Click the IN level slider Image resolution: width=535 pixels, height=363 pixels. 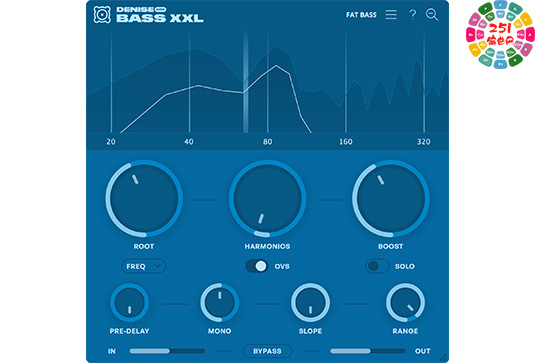pyautogui.click(x=167, y=351)
